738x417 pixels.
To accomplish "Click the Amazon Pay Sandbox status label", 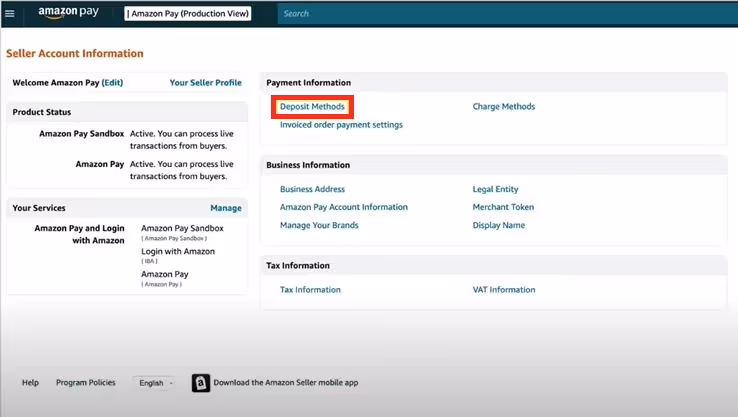I will pos(81,134).
